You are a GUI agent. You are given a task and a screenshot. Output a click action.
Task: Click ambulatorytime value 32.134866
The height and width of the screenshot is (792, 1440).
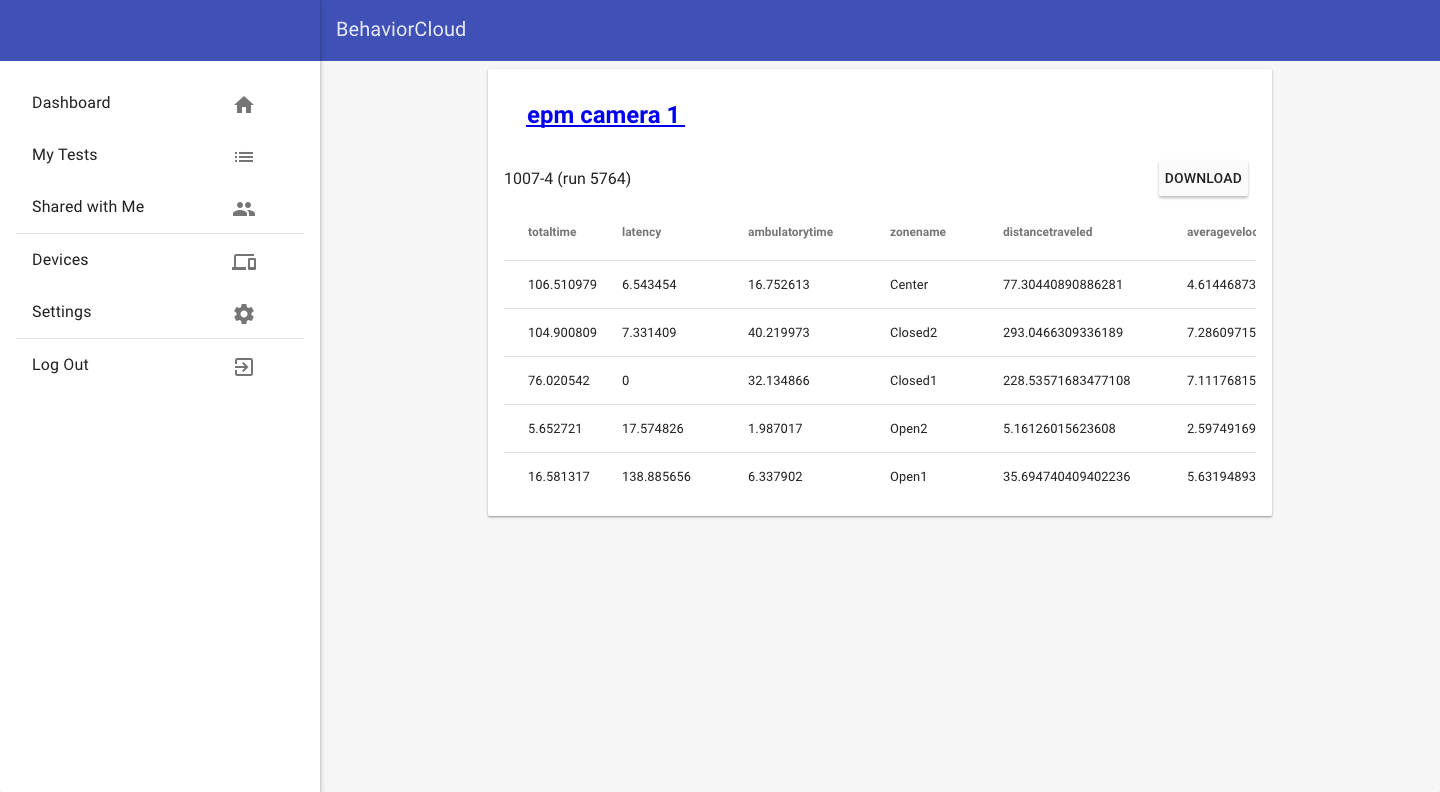tap(779, 381)
